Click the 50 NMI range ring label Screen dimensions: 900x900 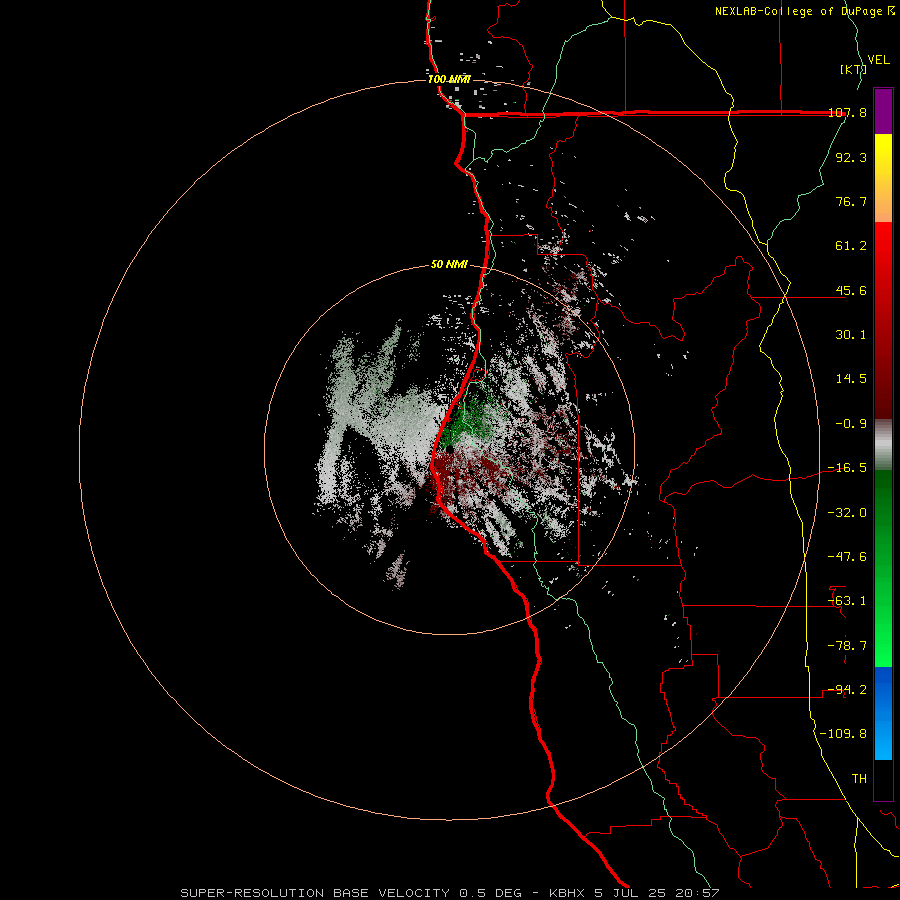449,265
